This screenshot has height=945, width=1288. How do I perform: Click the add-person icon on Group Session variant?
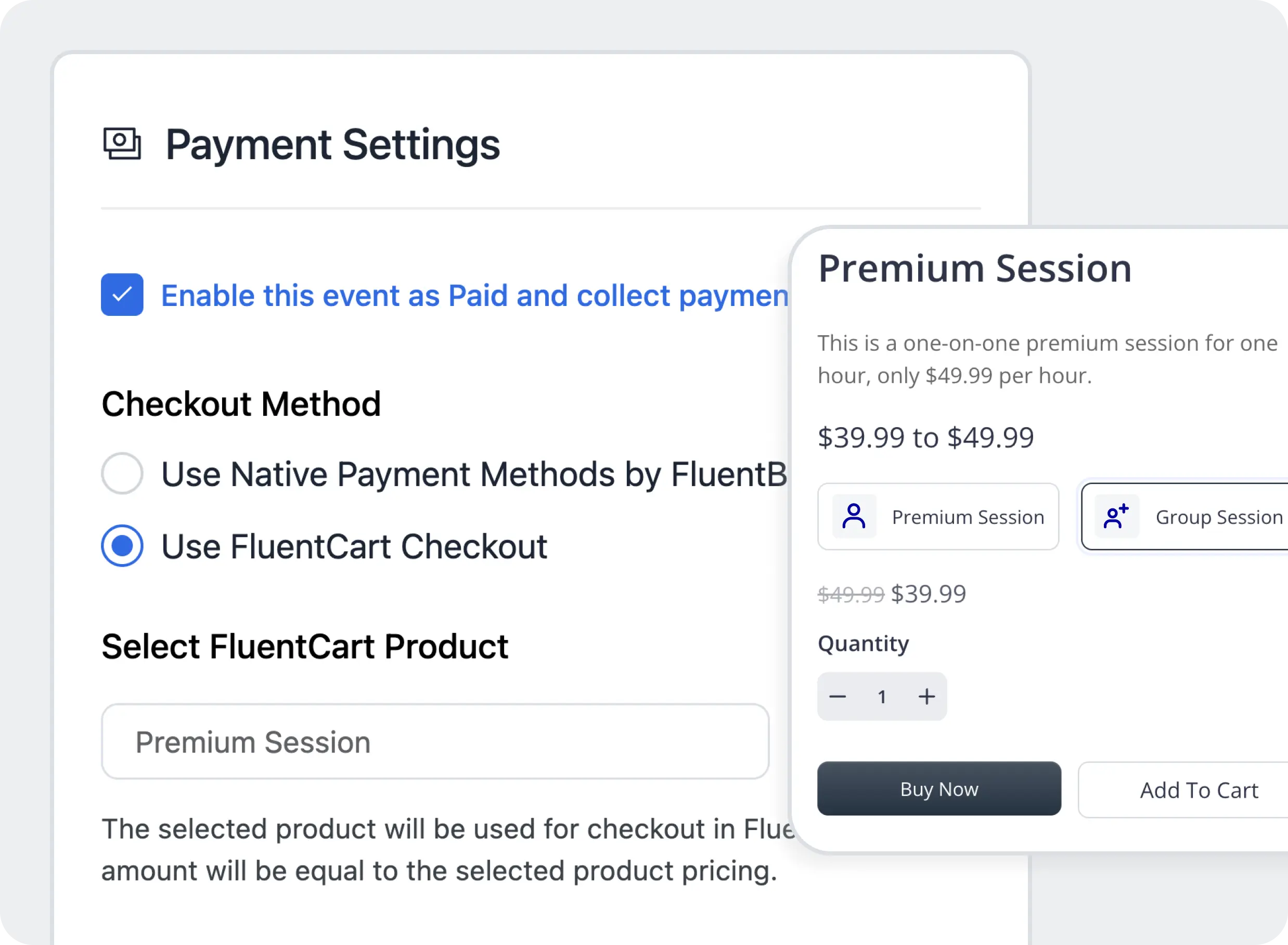[x=1115, y=516]
